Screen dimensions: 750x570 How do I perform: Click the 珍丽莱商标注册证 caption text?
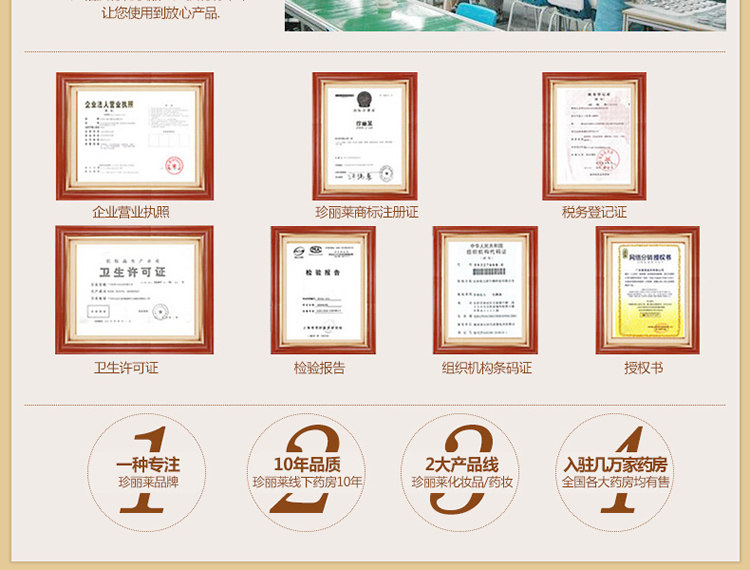tap(367, 212)
